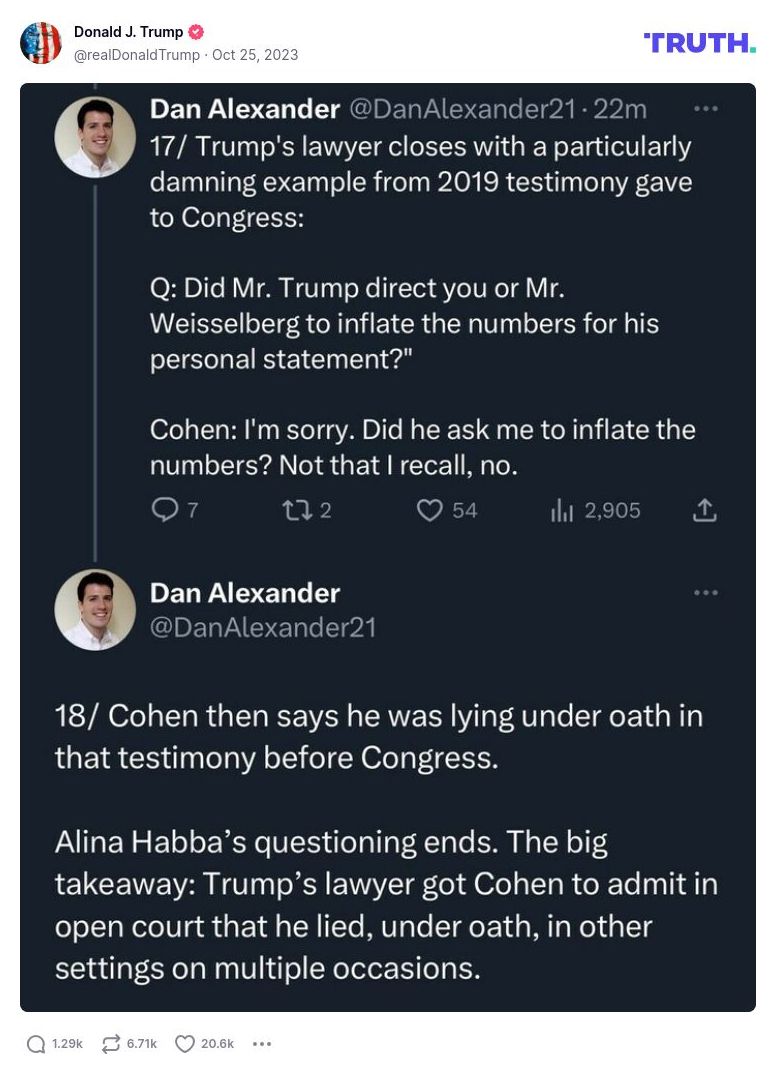The height and width of the screenshot is (1074, 777).
Task: Click the heart icon on tweet 17
Action: [x=430, y=511]
